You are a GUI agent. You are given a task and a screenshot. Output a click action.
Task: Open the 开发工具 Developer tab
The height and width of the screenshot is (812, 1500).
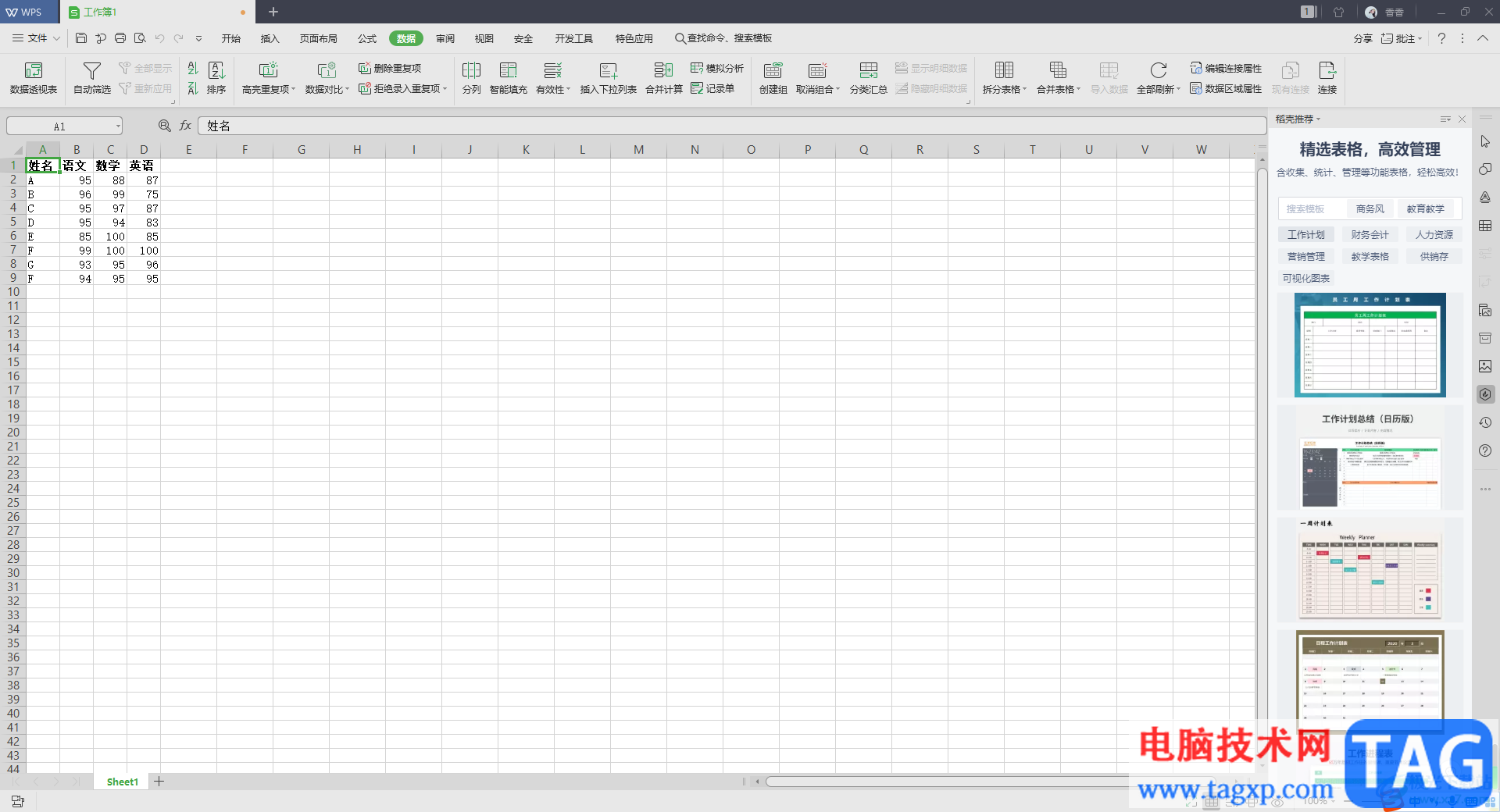click(574, 38)
